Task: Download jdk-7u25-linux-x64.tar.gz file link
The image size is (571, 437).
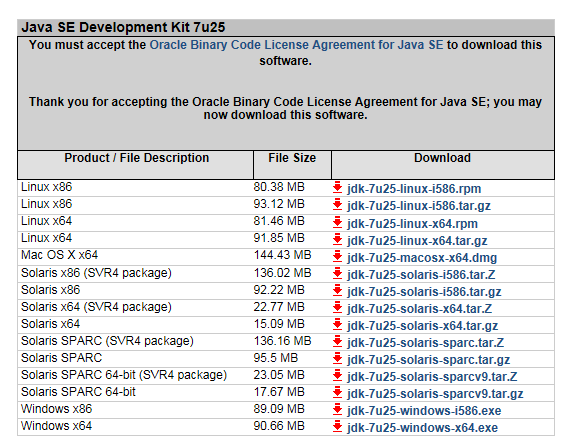Action: tap(417, 241)
